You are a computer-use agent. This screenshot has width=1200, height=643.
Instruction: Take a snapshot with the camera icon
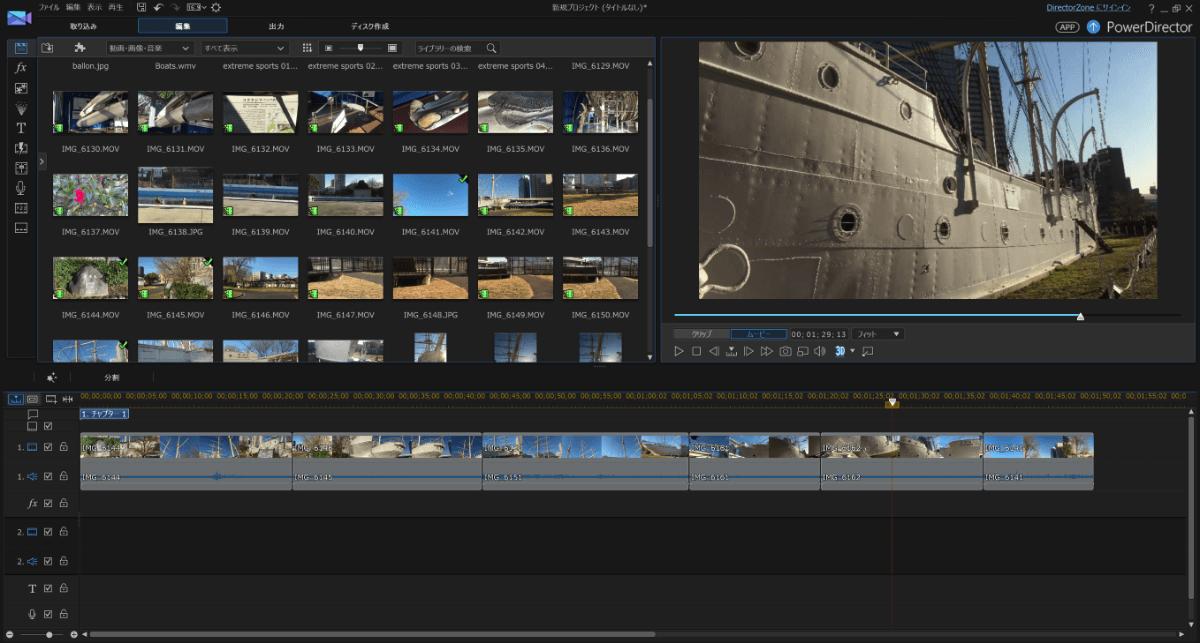click(786, 351)
